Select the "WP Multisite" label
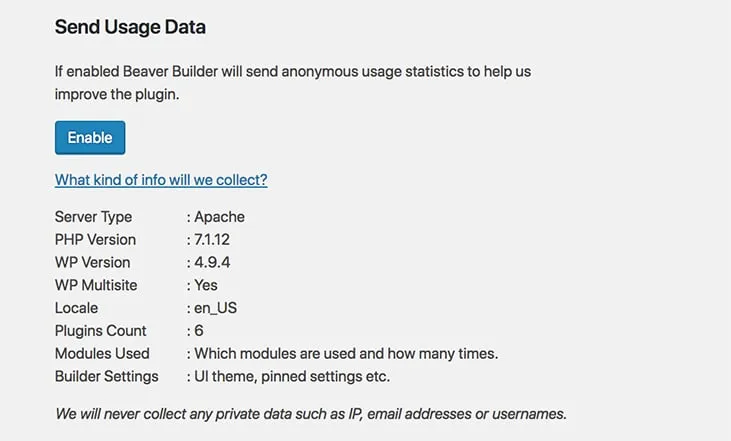The image size is (731, 441). 96,285
